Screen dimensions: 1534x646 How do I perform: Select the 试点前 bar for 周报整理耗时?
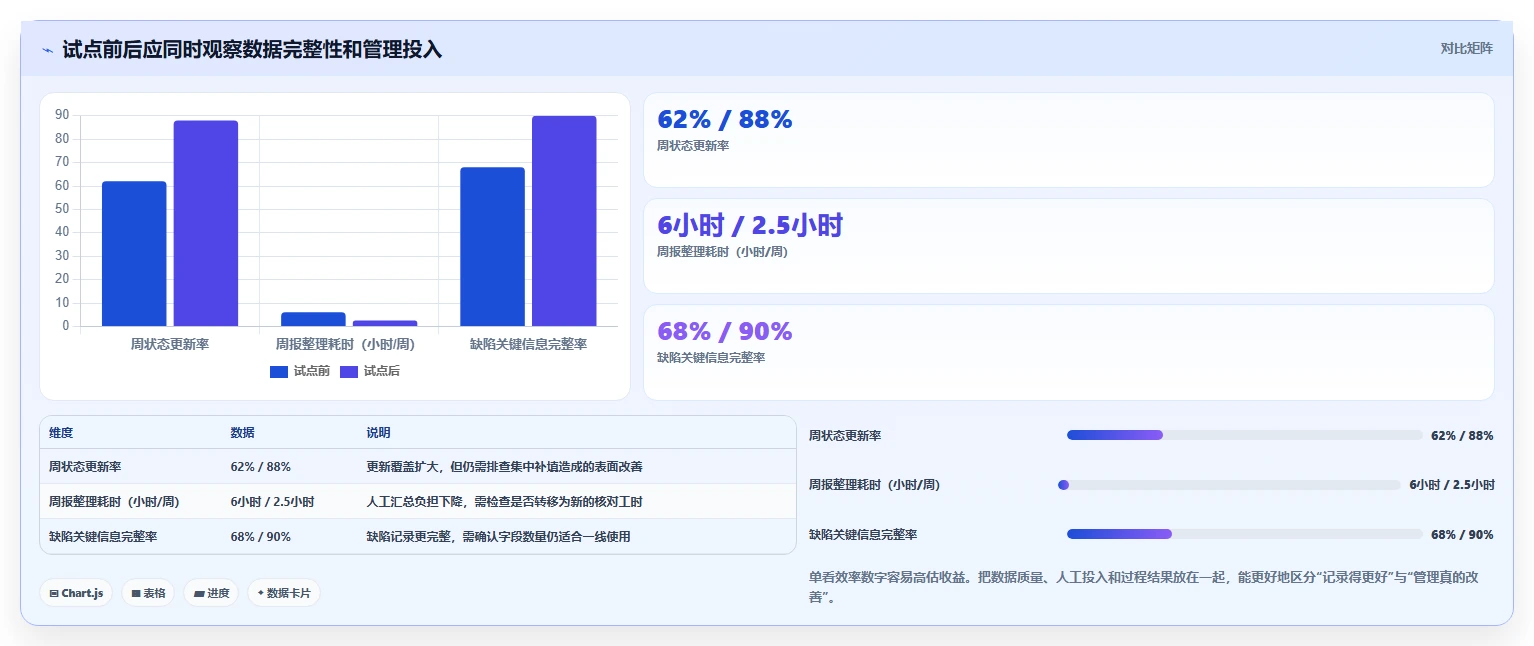tap(313, 319)
